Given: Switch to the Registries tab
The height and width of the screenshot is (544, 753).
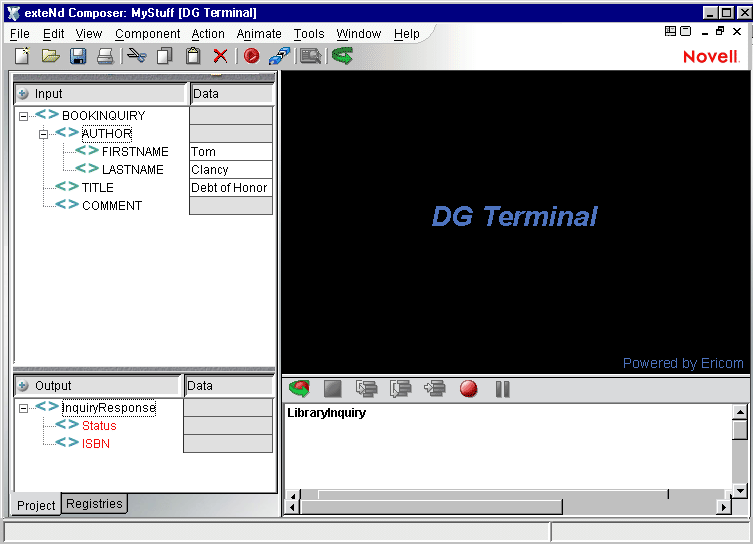Looking at the screenshot, I should pos(94,504).
